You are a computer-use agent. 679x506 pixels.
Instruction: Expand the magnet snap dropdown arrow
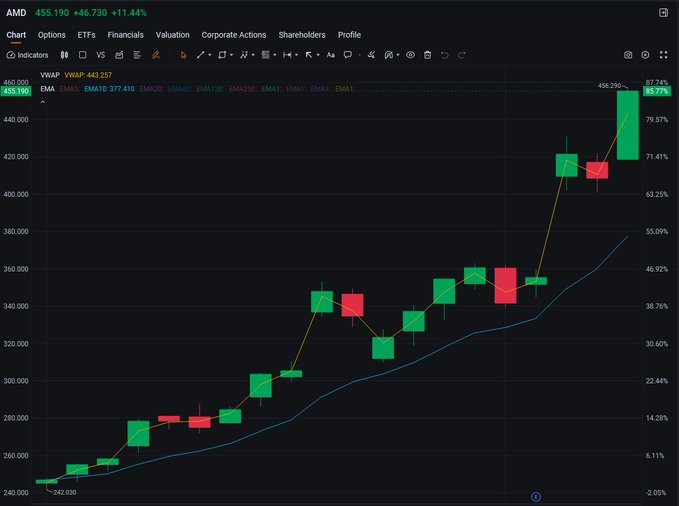pyautogui.click(x=398, y=55)
